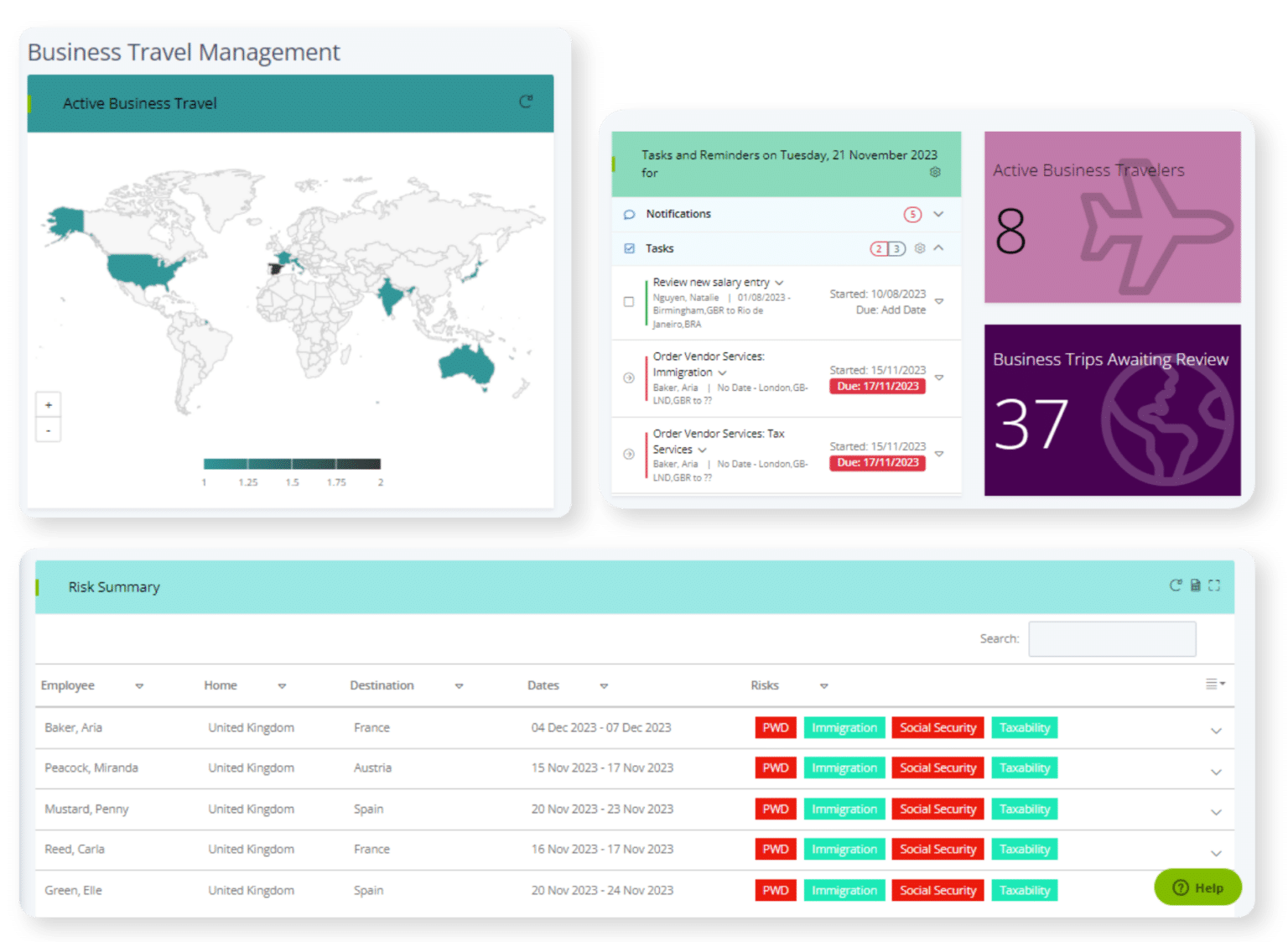1288x942 pixels.
Task: Toggle the red overdue task count filter
Action: (x=878, y=248)
